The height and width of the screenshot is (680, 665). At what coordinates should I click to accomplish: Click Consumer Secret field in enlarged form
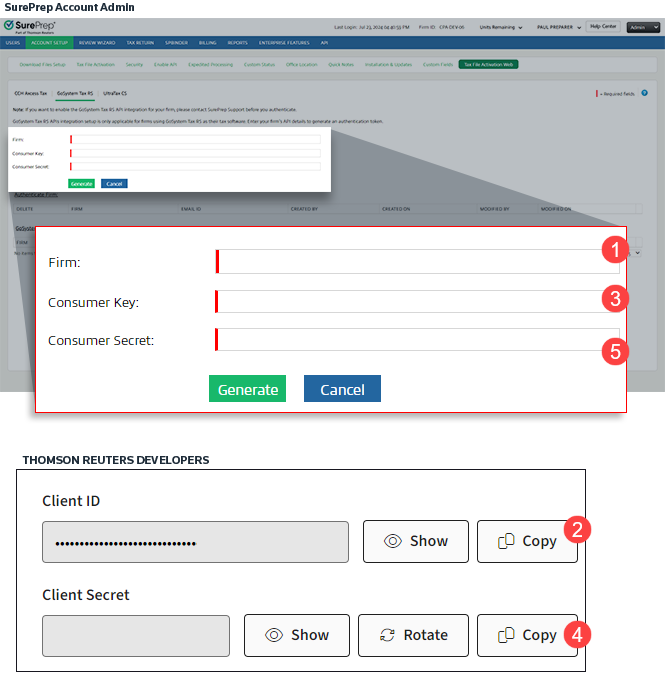coord(417,339)
